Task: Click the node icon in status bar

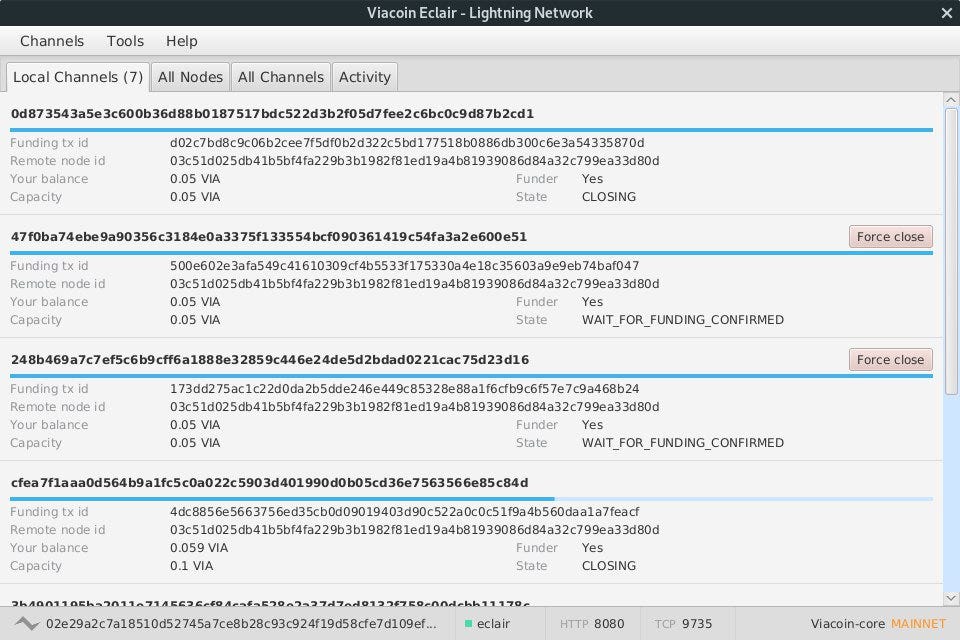Action: [x=27, y=623]
